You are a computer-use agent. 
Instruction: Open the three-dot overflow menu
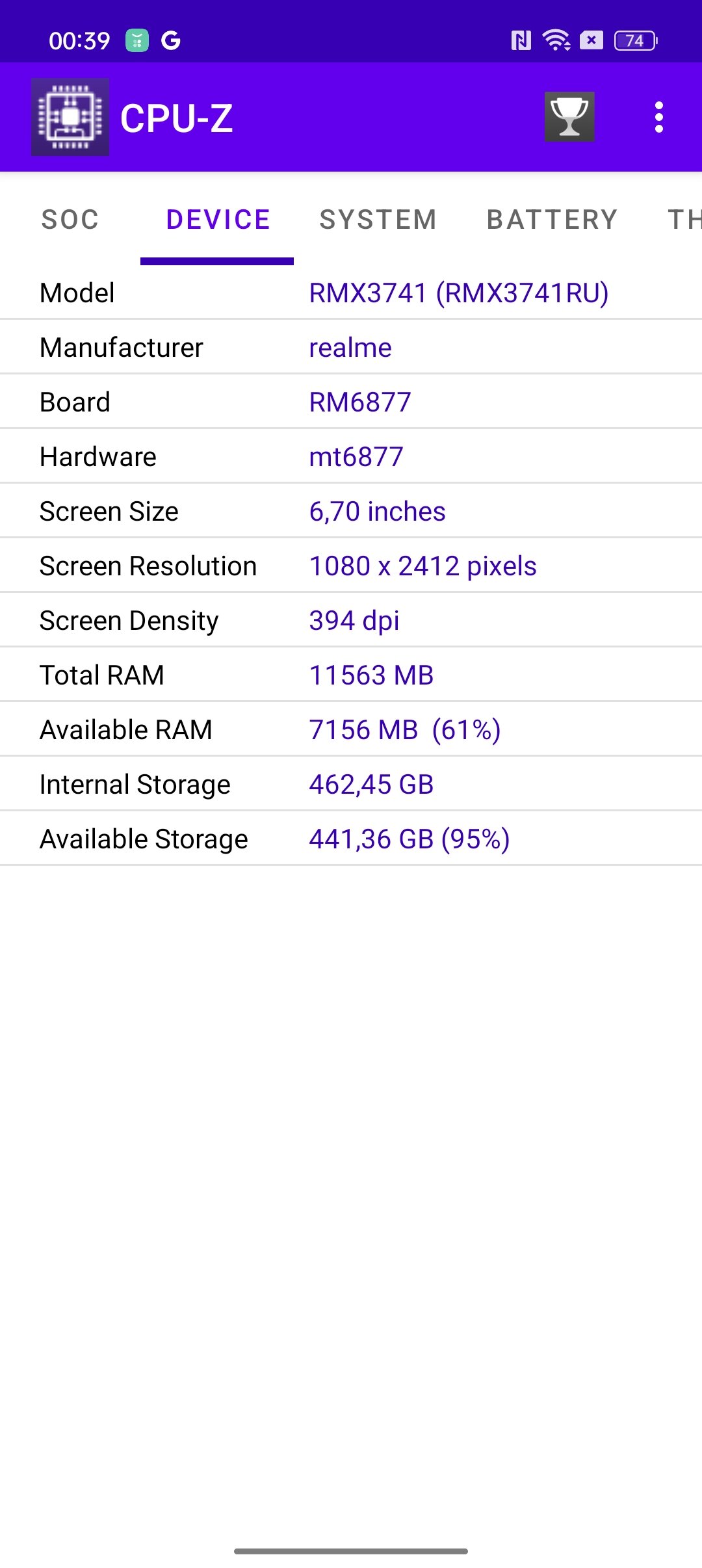(x=659, y=117)
